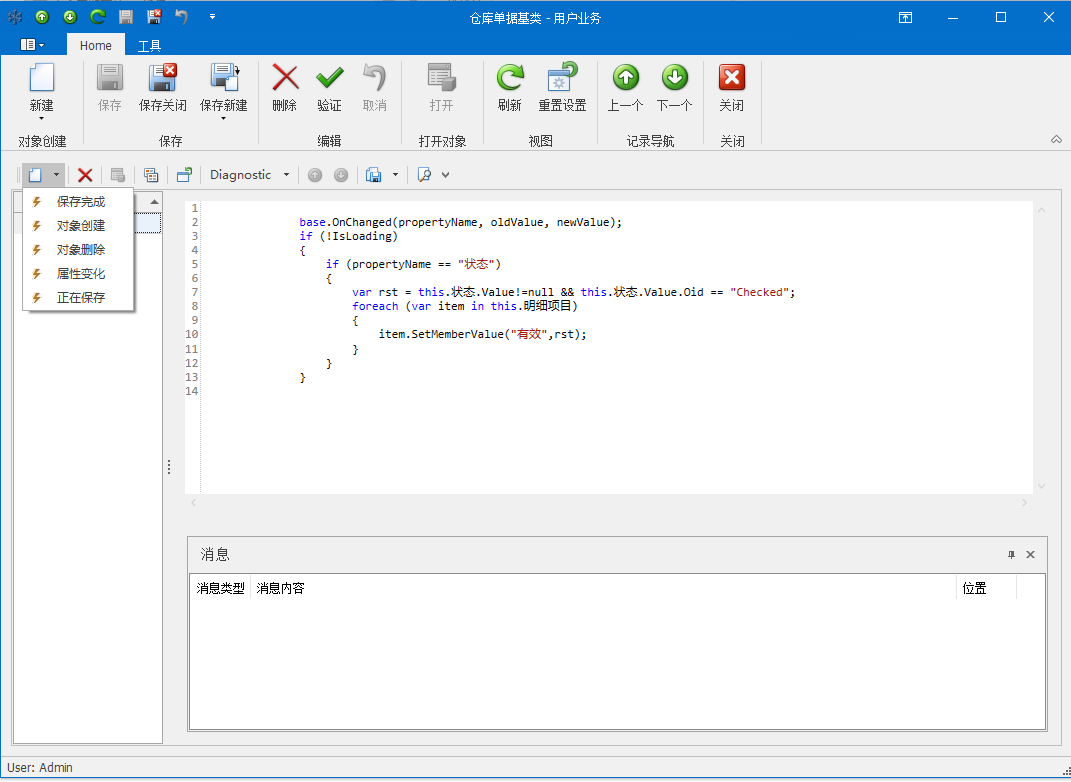This screenshot has height=782, width=1071.
Task: Click the red 删除 delete icon in ribbon
Action: [285, 77]
